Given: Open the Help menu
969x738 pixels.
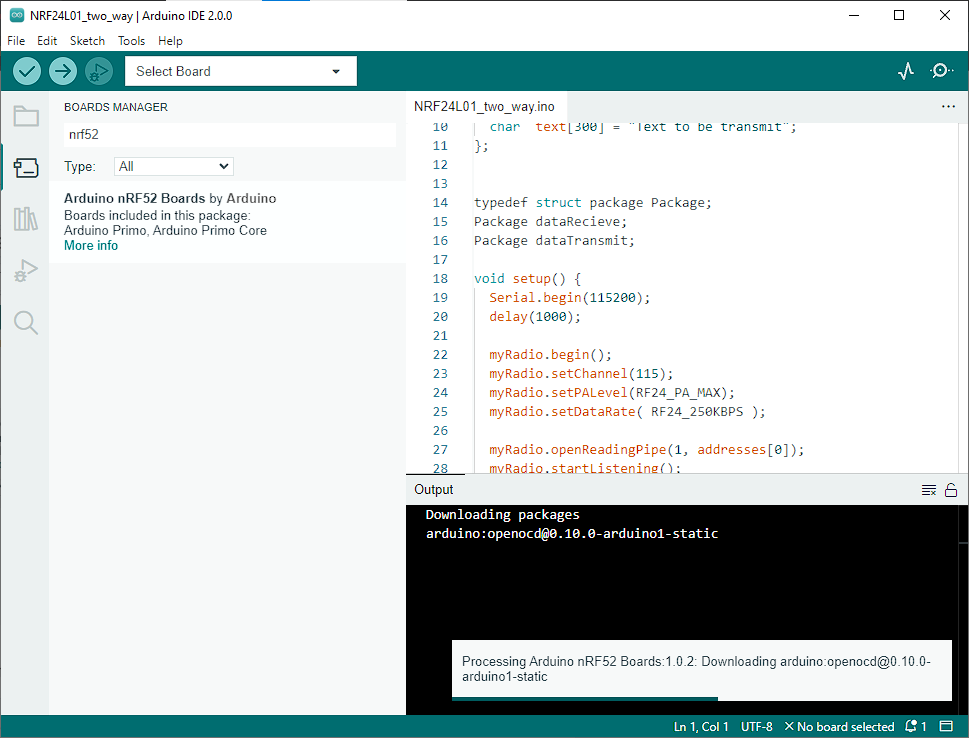Looking at the screenshot, I should (170, 41).
